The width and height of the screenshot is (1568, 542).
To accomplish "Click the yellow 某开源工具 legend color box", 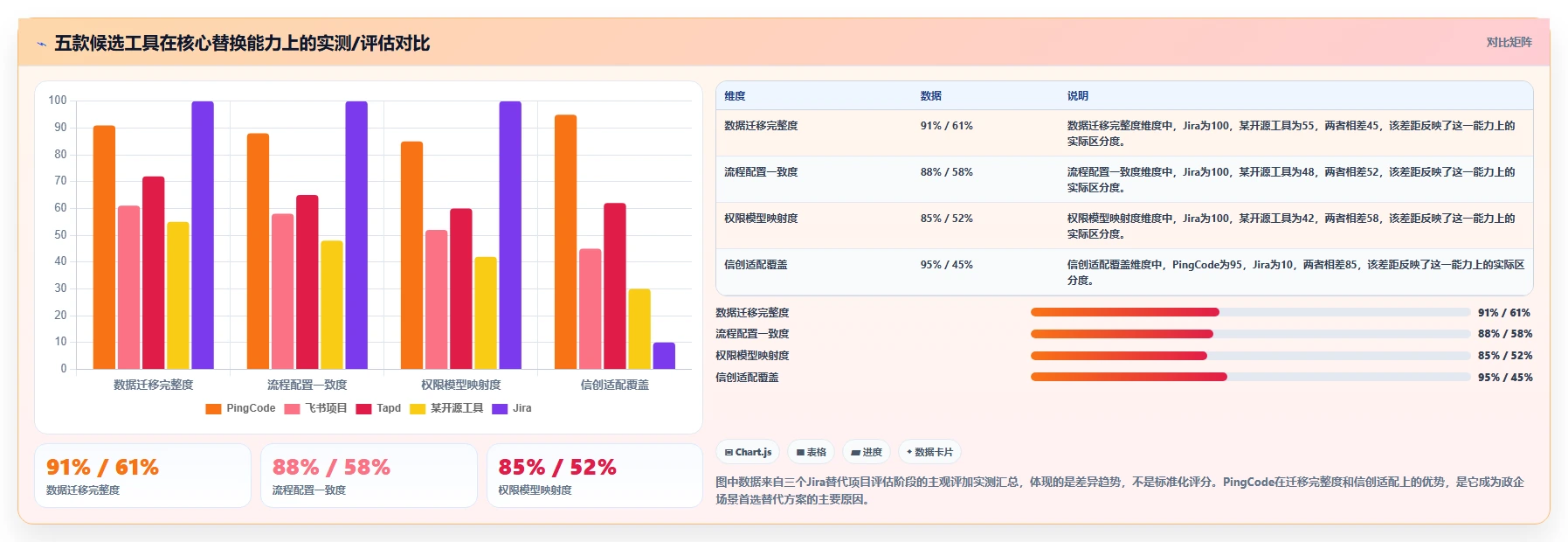I will point(418,408).
